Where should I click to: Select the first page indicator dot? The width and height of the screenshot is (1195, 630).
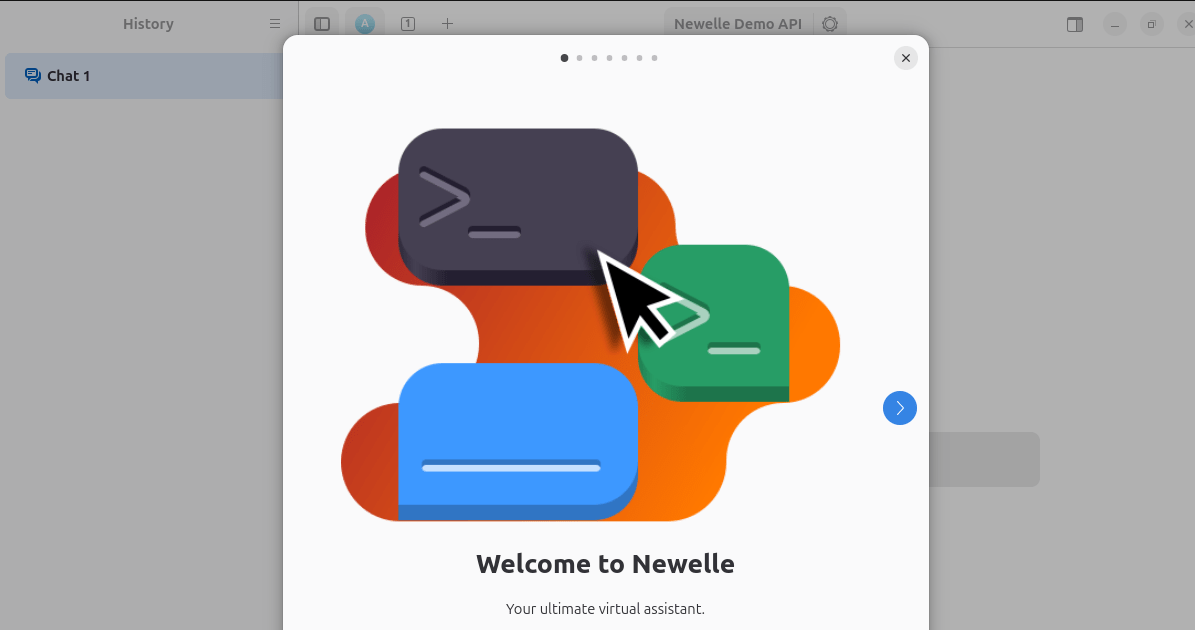pos(563,58)
